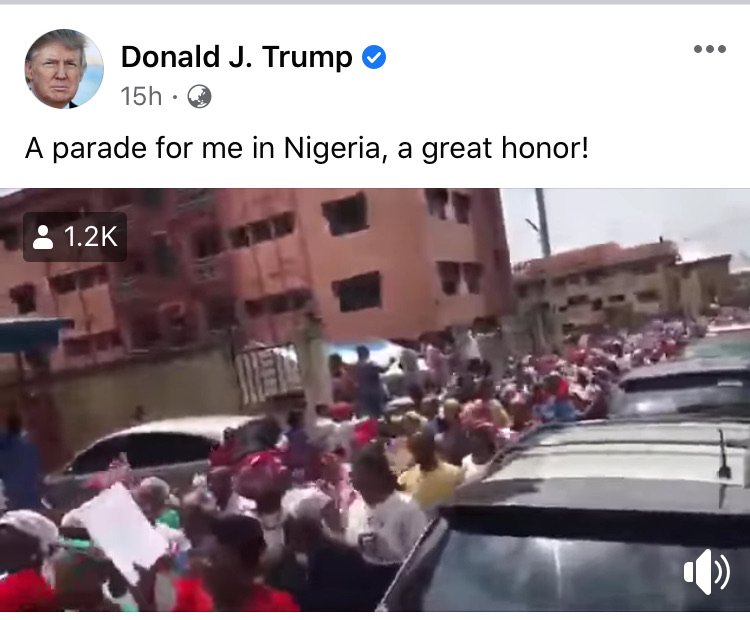Open the three-dot post options menu
This screenshot has width=750, height=620.
click(710, 49)
